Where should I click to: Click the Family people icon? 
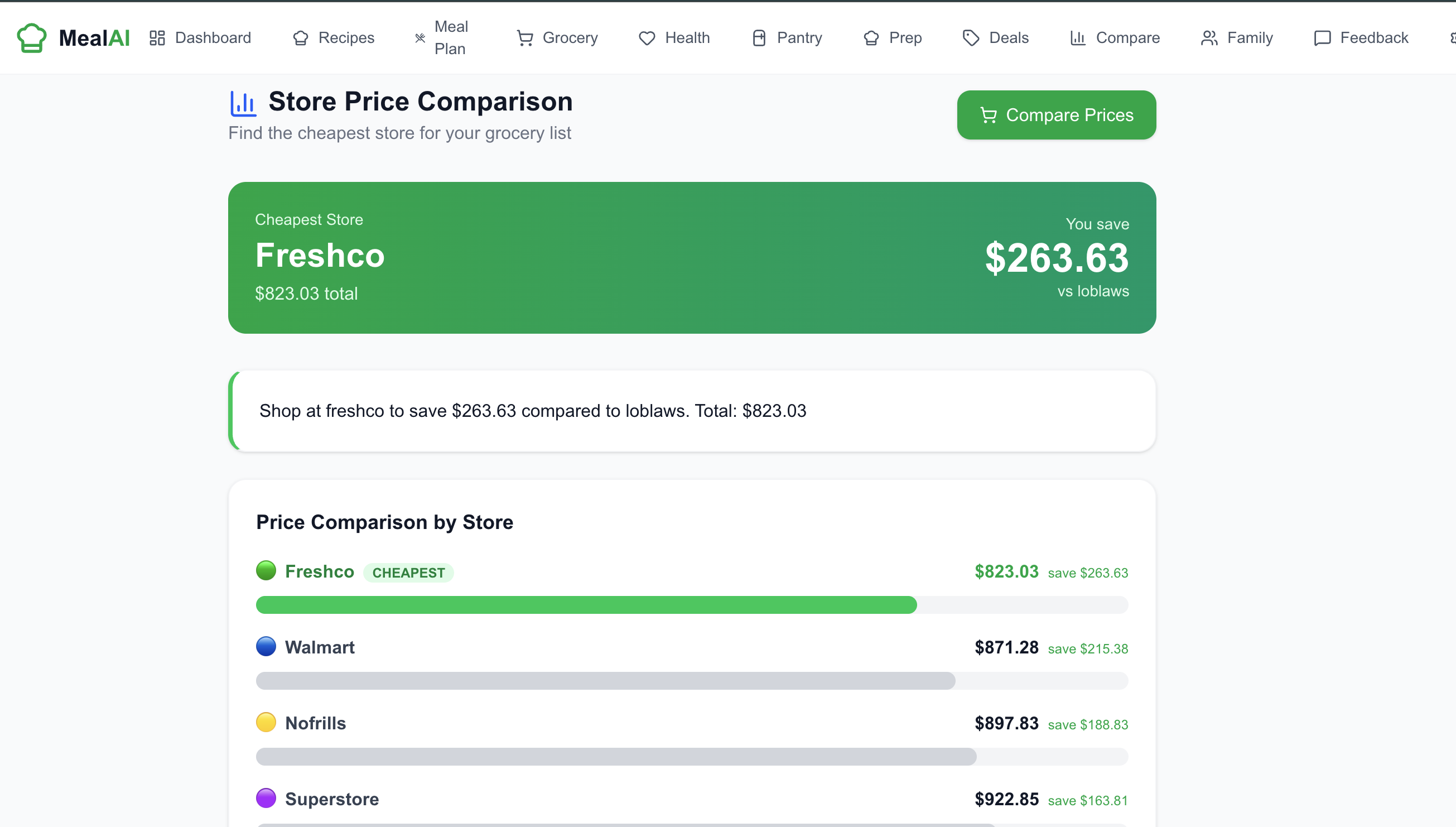pos(1209,38)
